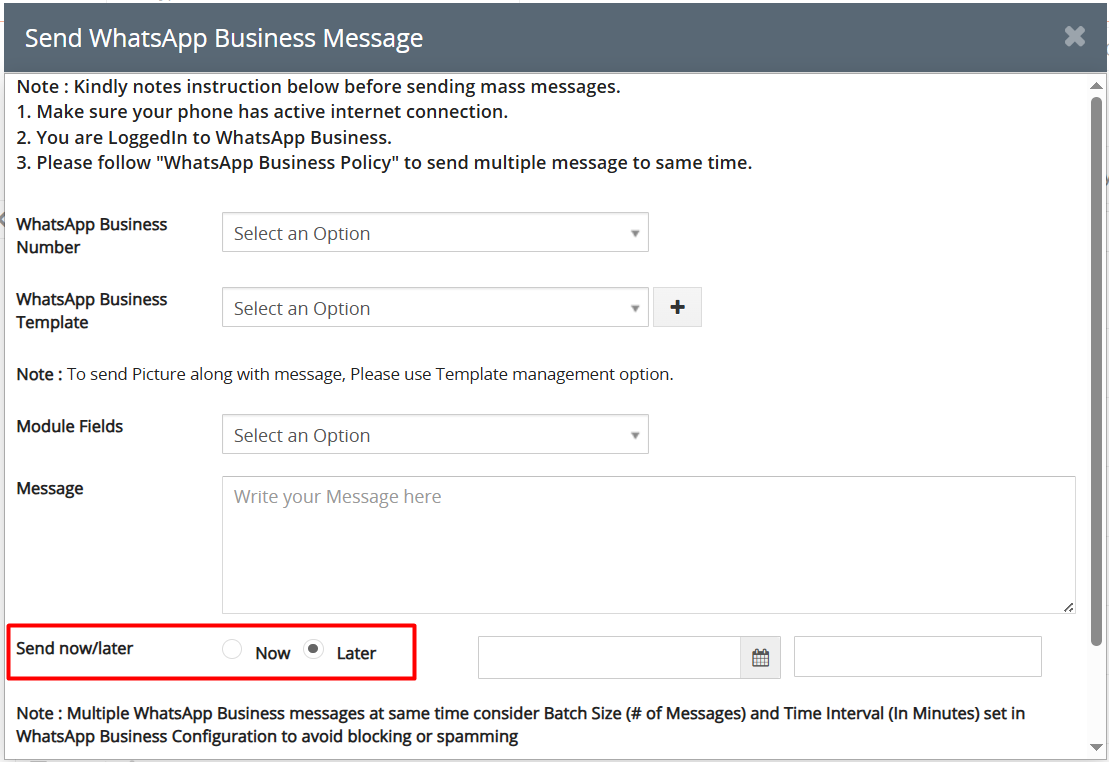
Task: Click the dialog's scroll up arrow
Action: point(1096,86)
